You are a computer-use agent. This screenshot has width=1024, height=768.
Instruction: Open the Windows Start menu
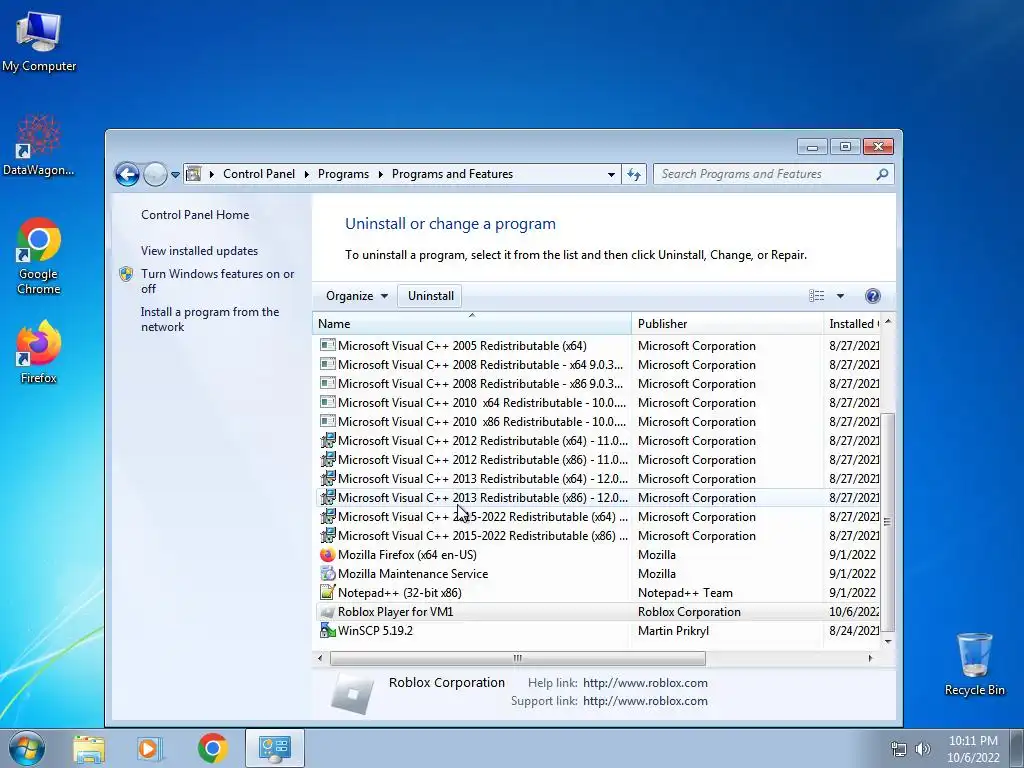click(27, 748)
